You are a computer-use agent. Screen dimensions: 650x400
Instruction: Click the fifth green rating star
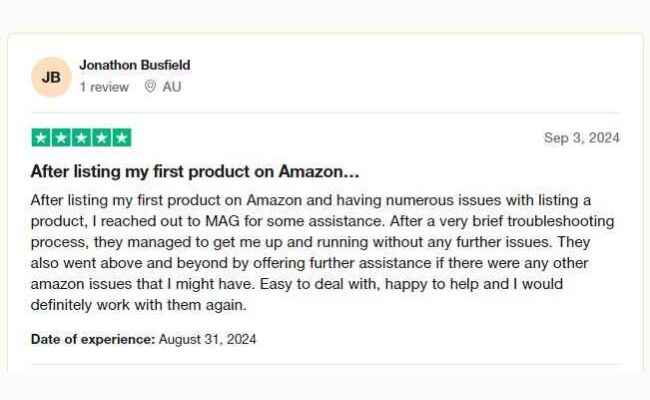tap(121, 138)
